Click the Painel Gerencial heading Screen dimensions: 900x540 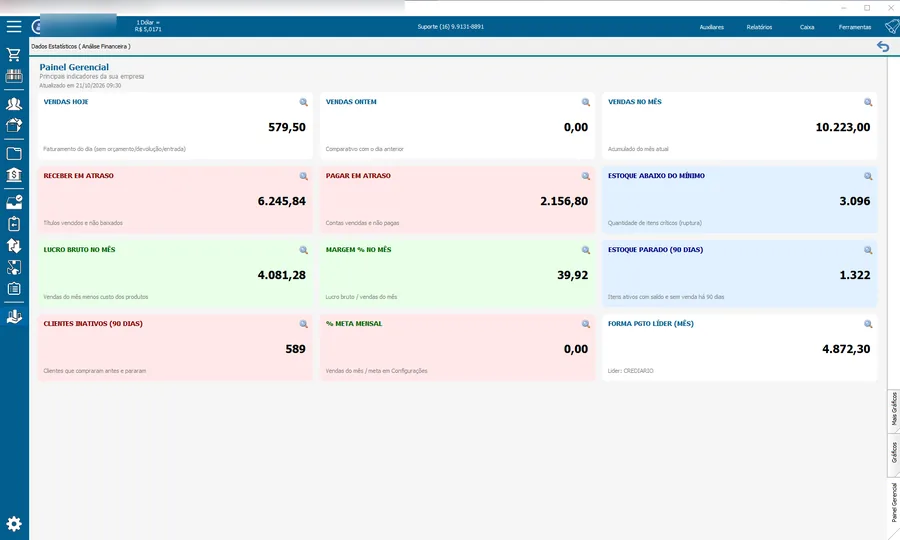74,67
